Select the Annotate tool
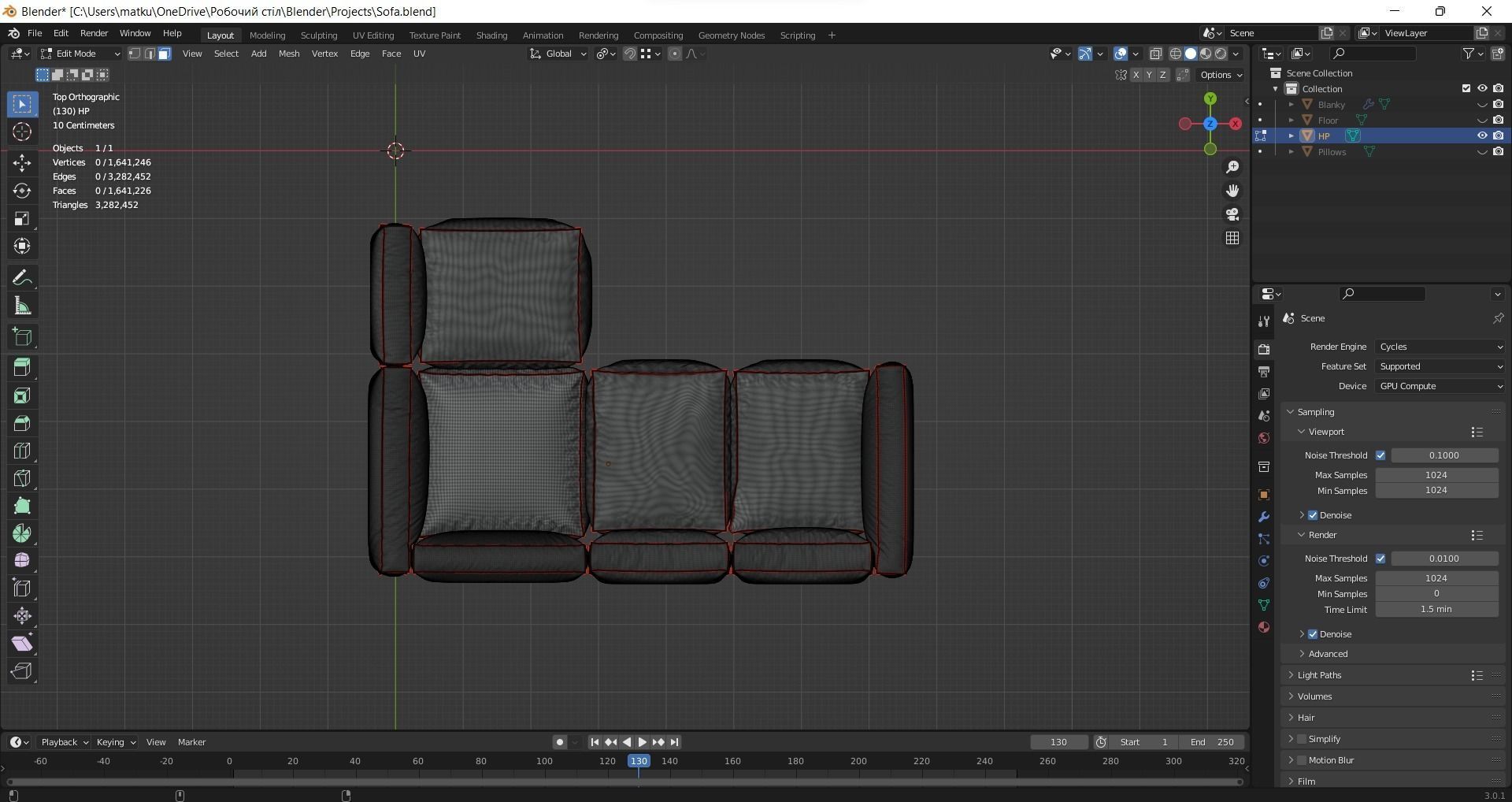The height and width of the screenshot is (802, 1512). coord(22,277)
